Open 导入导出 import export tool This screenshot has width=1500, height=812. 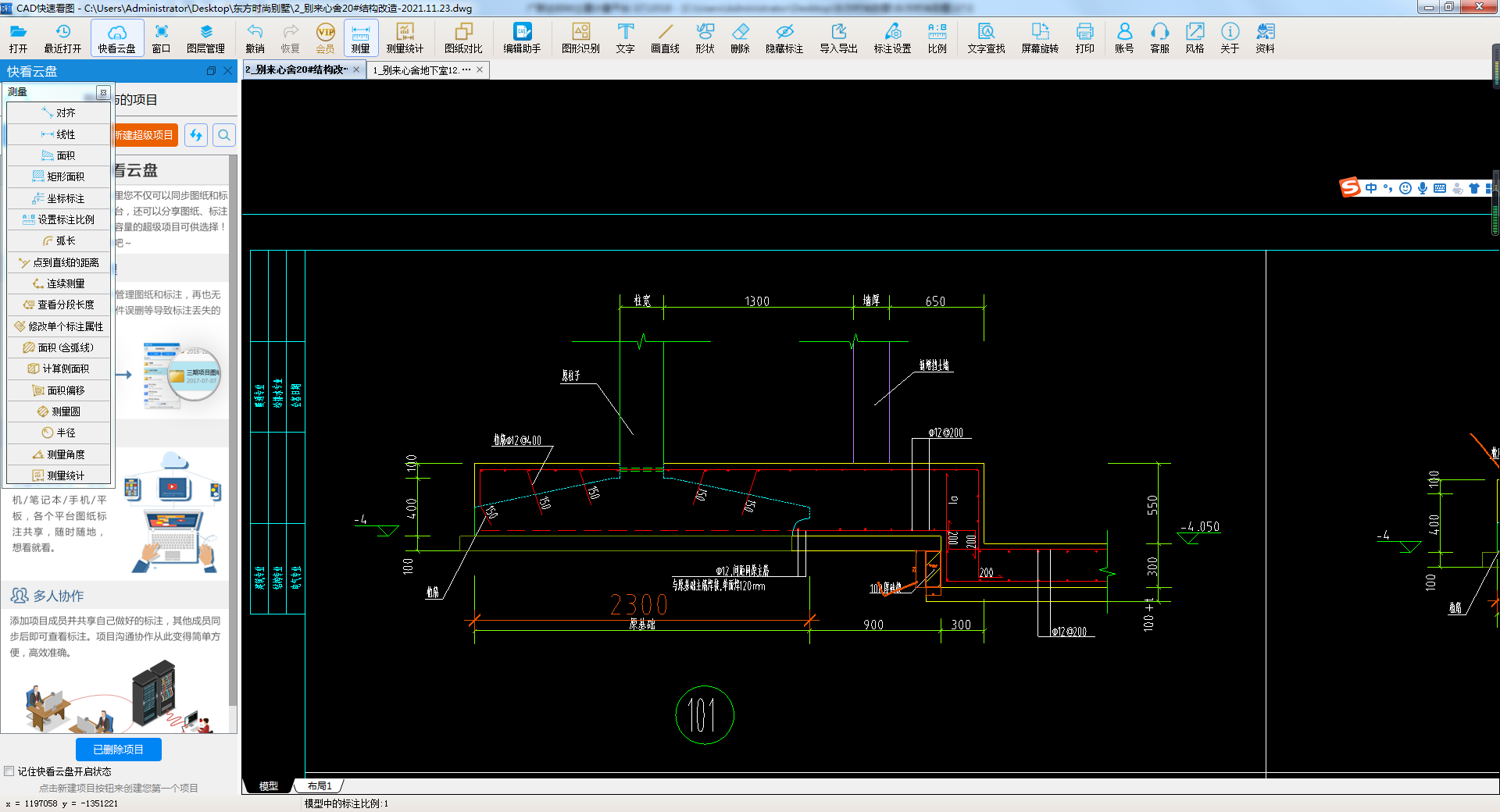point(838,37)
